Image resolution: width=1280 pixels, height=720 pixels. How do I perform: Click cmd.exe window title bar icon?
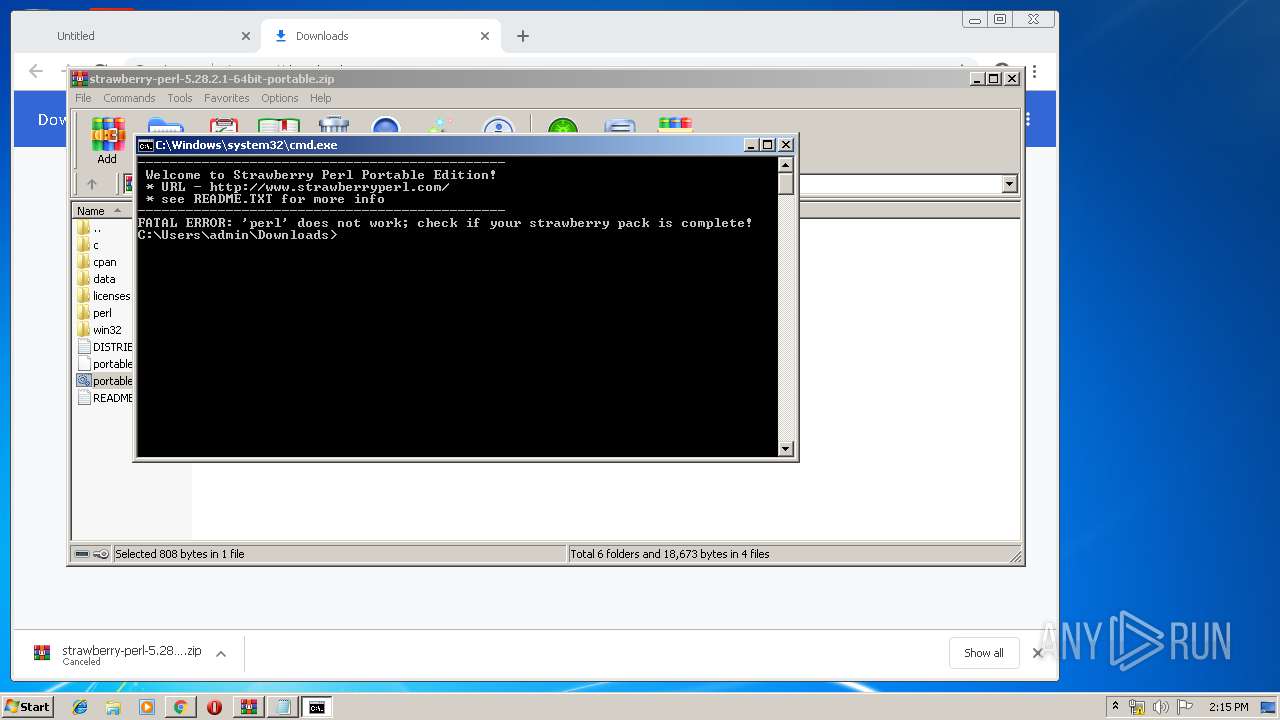click(x=146, y=145)
